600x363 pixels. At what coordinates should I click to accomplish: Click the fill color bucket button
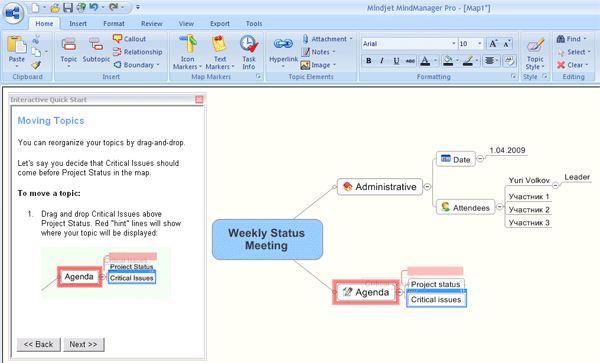(x=448, y=60)
